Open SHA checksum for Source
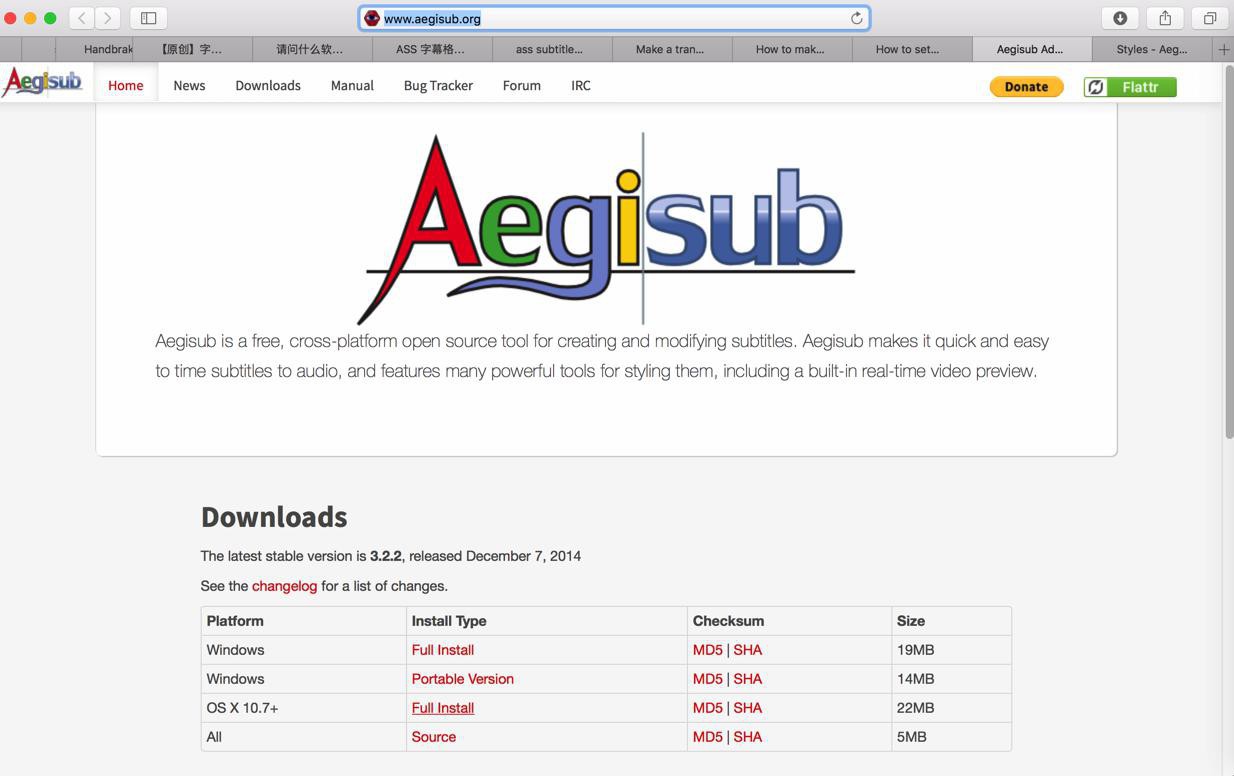This screenshot has height=776, width=1234. (748, 737)
